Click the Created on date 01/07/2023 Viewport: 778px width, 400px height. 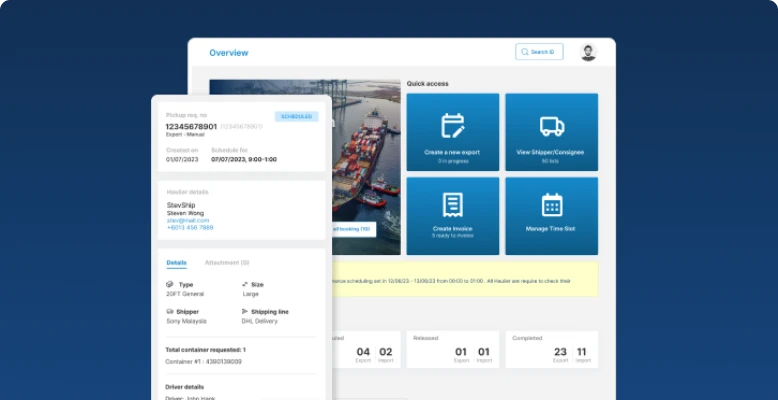tap(182, 159)
